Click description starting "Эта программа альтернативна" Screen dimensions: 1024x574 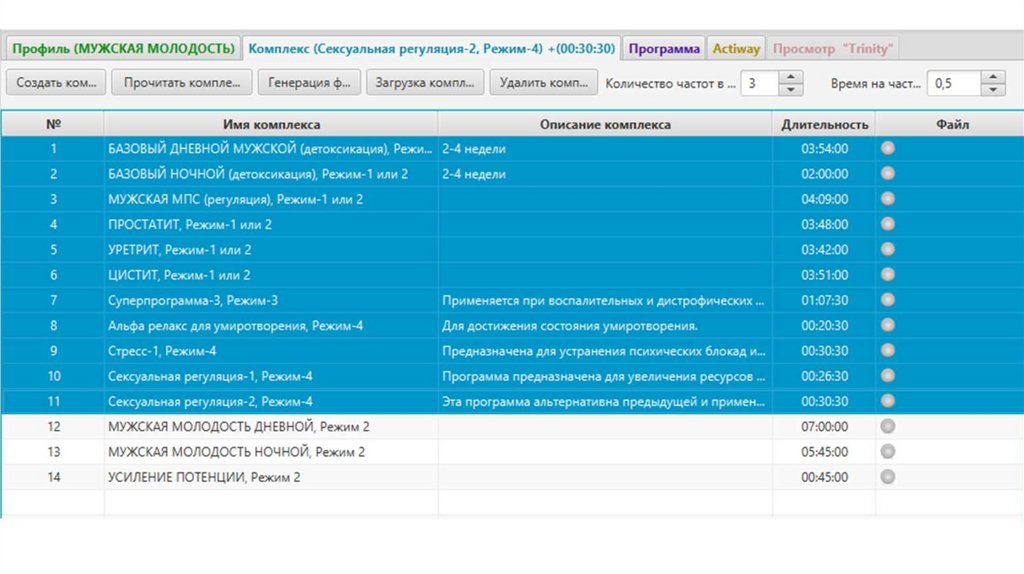(x=603, y=401)
